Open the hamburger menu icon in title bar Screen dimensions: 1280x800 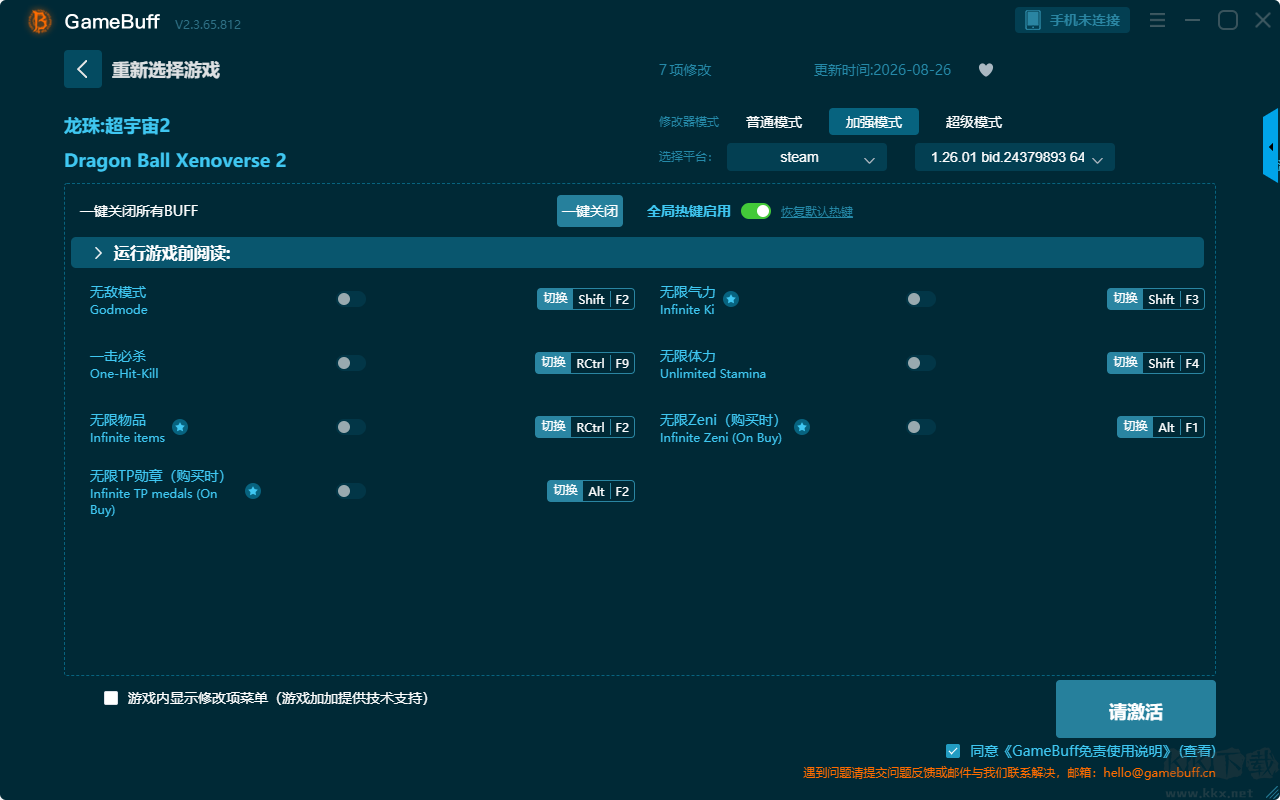click(1157, 20)
